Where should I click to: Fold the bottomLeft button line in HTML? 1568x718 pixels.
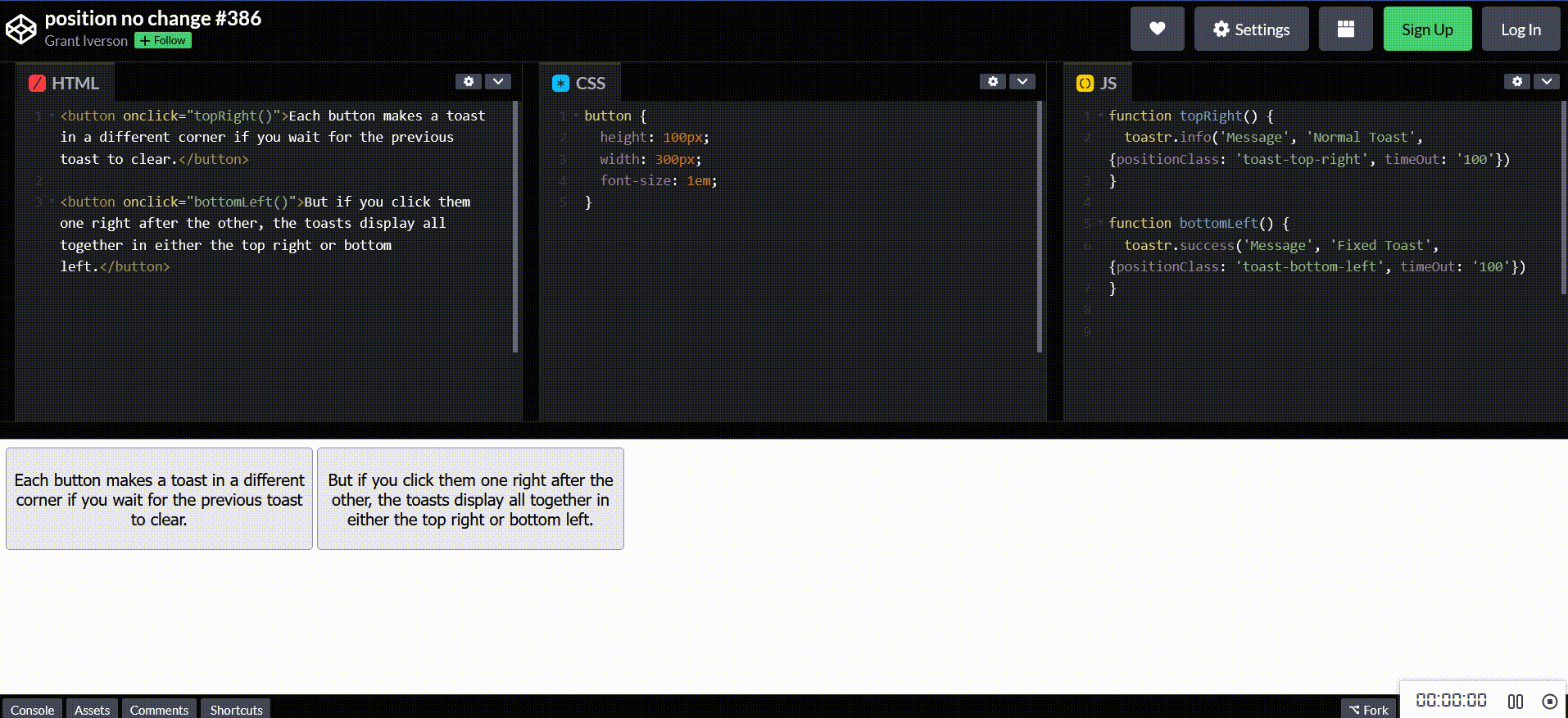[x=52, y=202]
